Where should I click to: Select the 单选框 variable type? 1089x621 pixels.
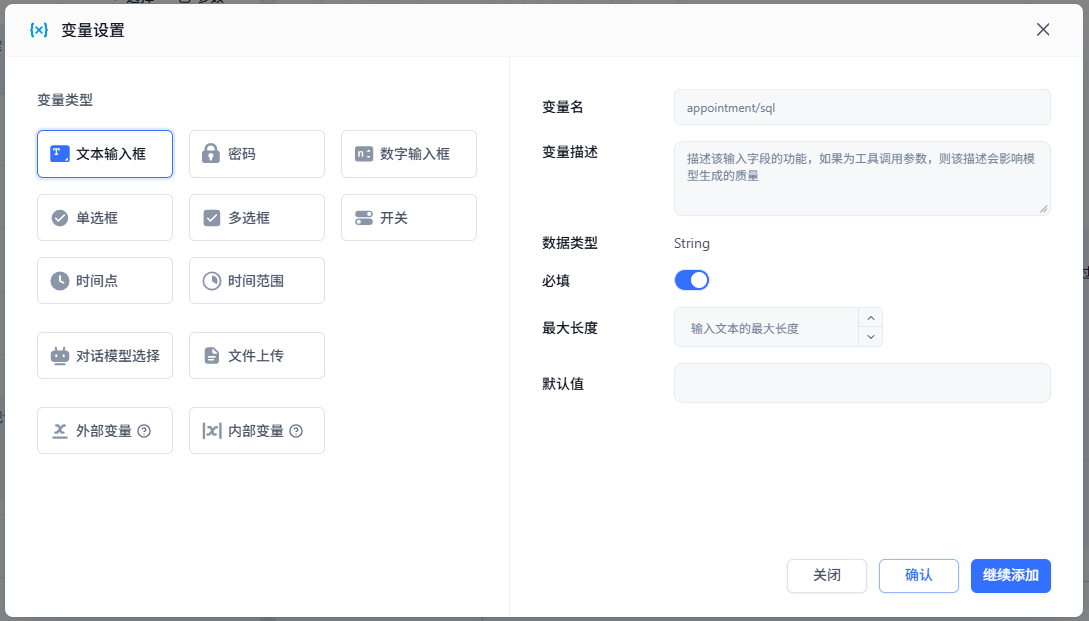(105, 218)
